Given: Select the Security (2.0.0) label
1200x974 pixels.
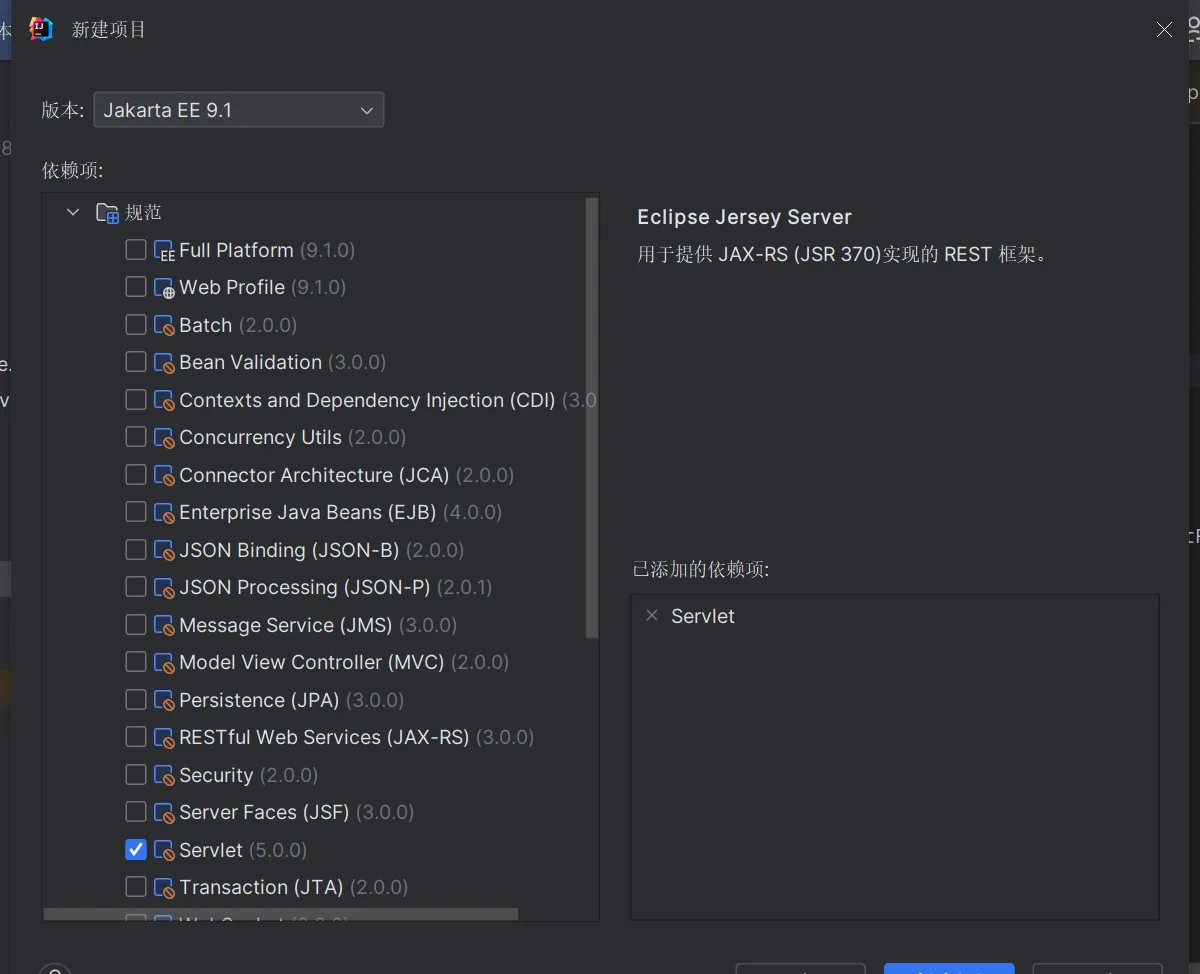Looking at the screenshot, I should 249,775.
